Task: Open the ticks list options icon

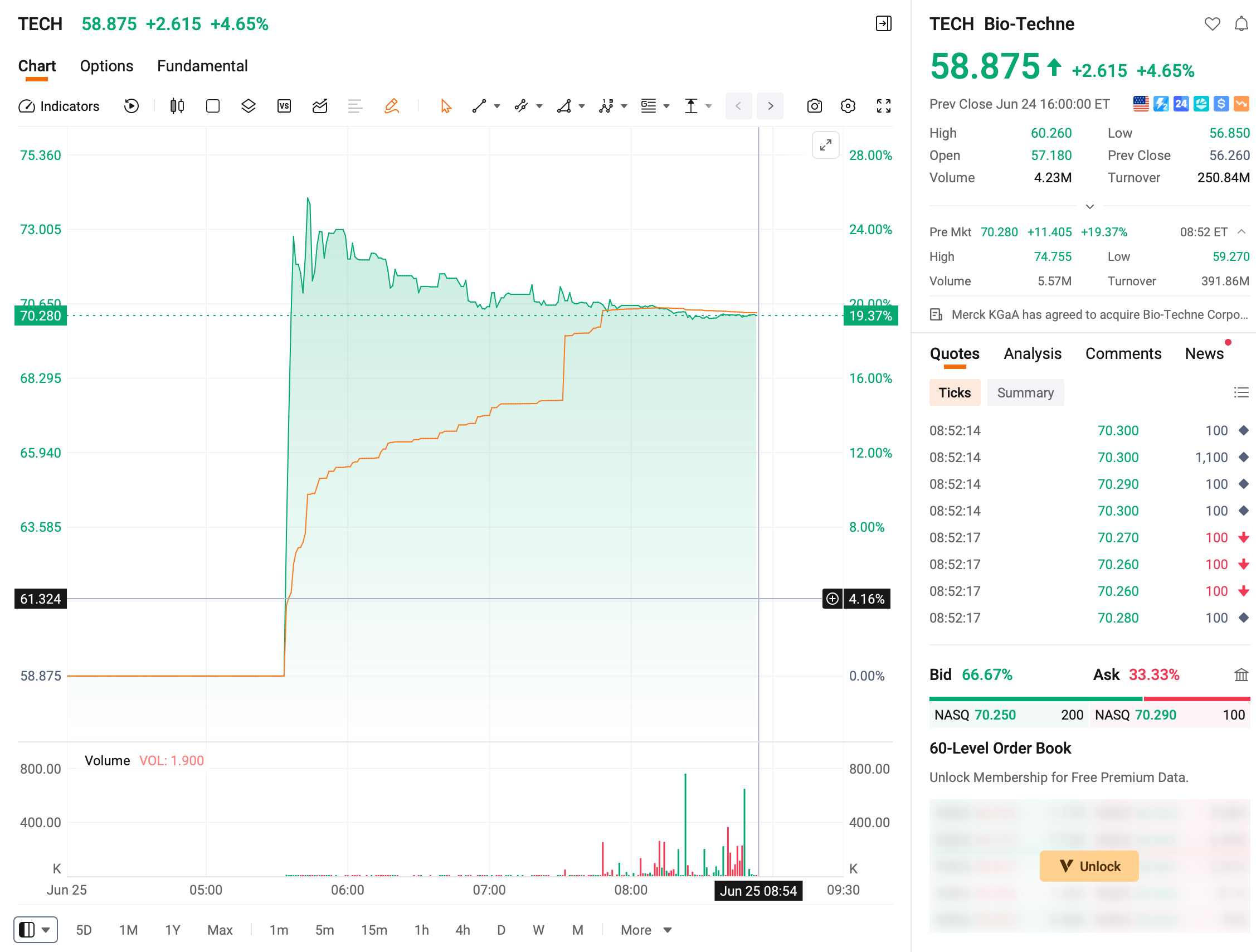Action: point(1242,392)
